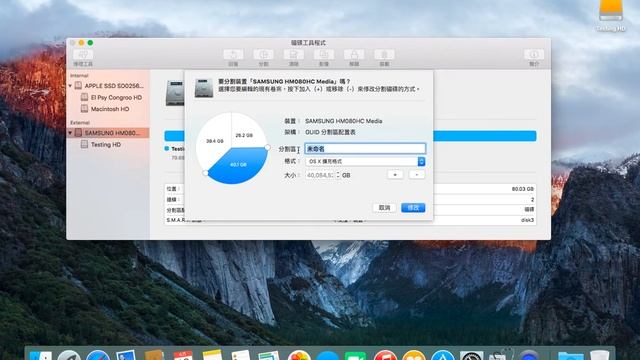Adjust the size field stepper arrows

click(338, 175)
